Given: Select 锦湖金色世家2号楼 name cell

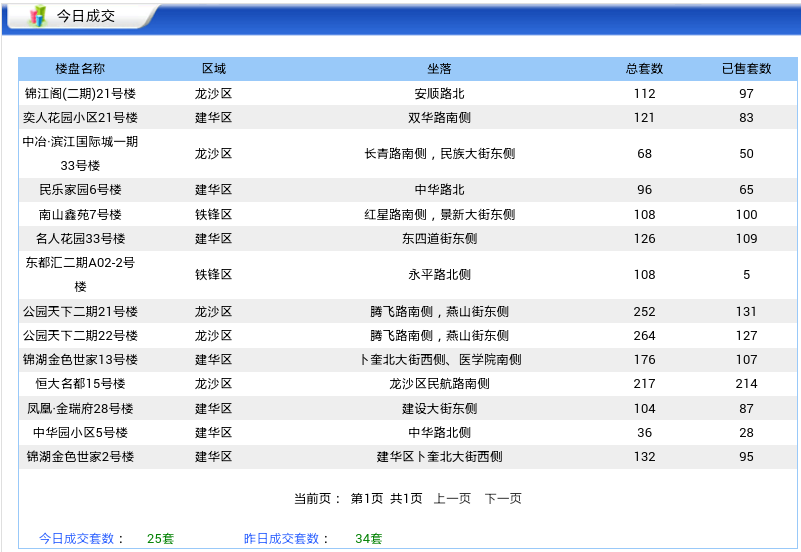Looking at the screenshot, I should (x=80, y=457).
